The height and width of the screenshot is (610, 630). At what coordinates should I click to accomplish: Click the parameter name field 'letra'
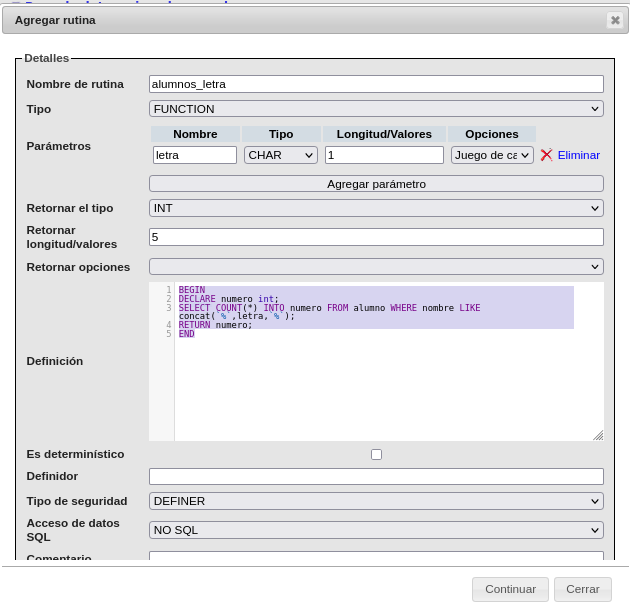tap(195, 155)
